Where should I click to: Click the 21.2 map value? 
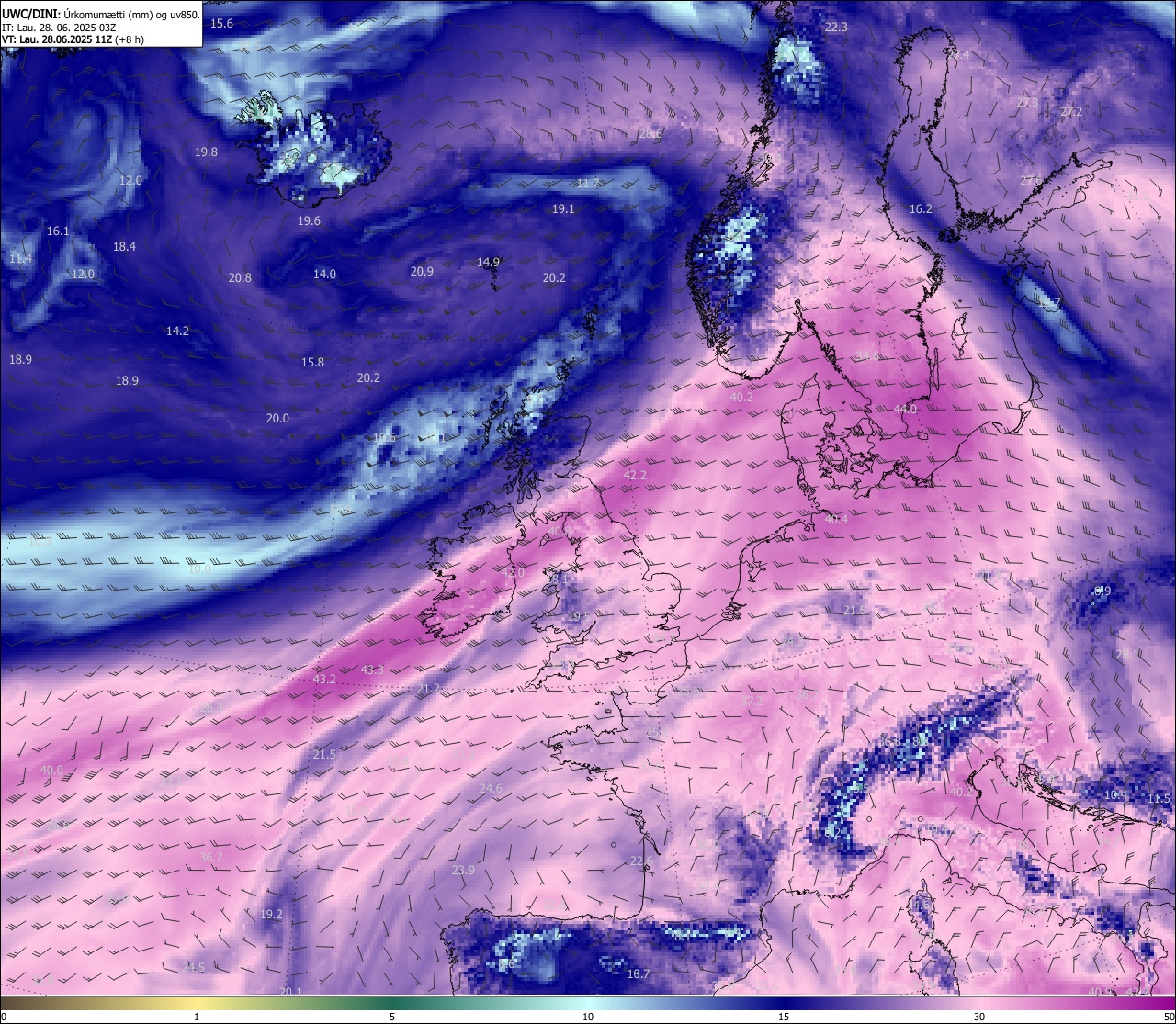428,689
